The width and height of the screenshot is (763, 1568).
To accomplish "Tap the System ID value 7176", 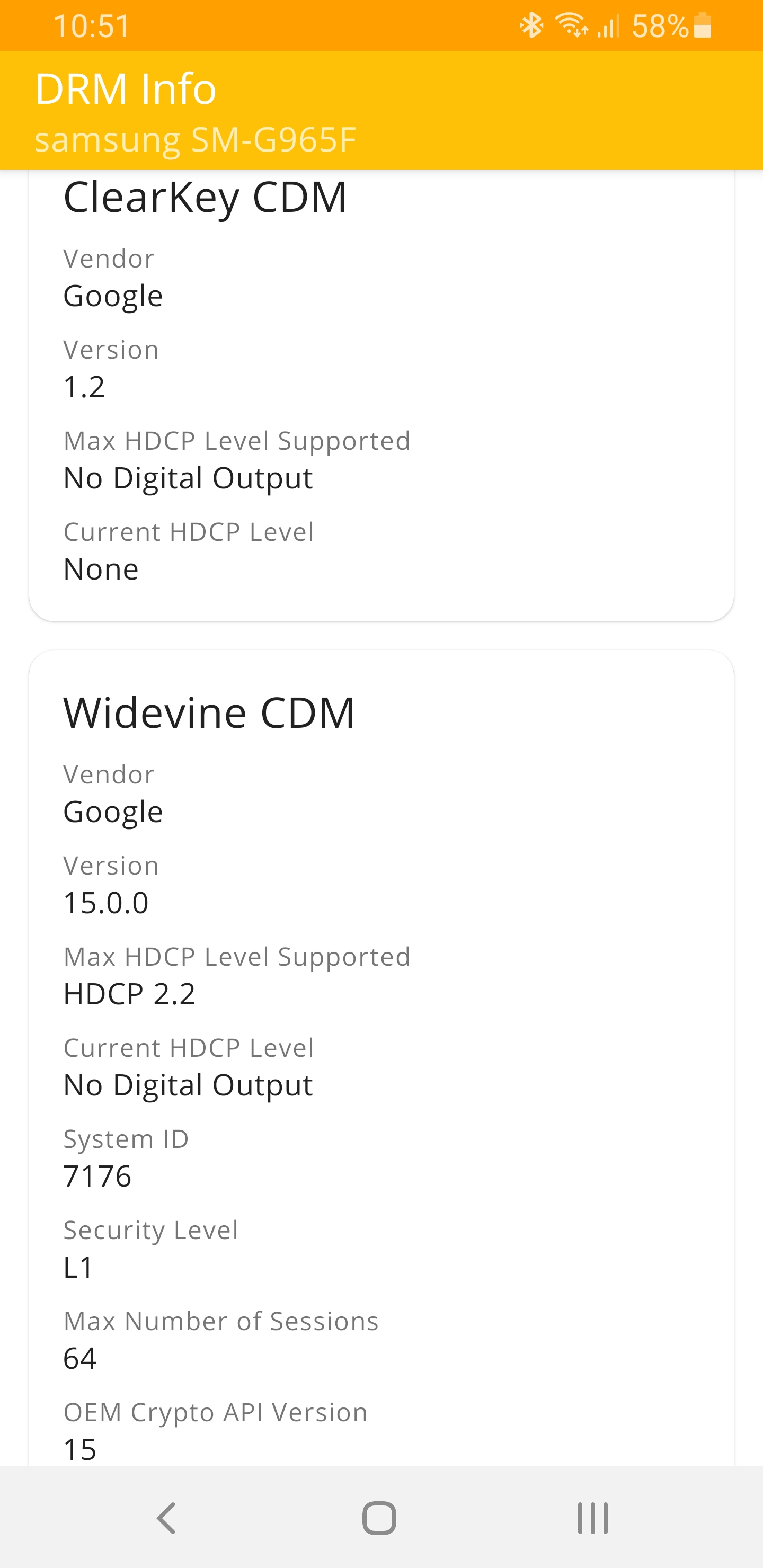I will click(98, 1177).
